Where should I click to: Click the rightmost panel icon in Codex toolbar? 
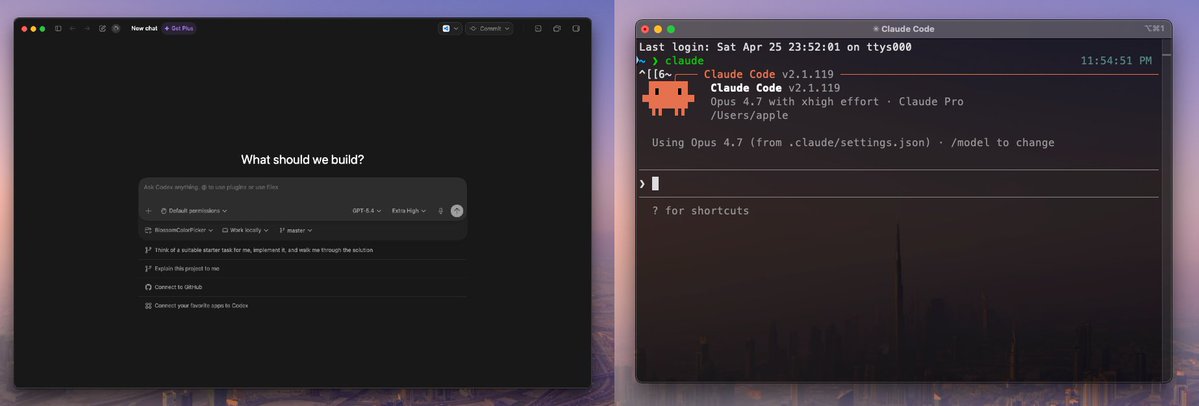tap(576, 28)
